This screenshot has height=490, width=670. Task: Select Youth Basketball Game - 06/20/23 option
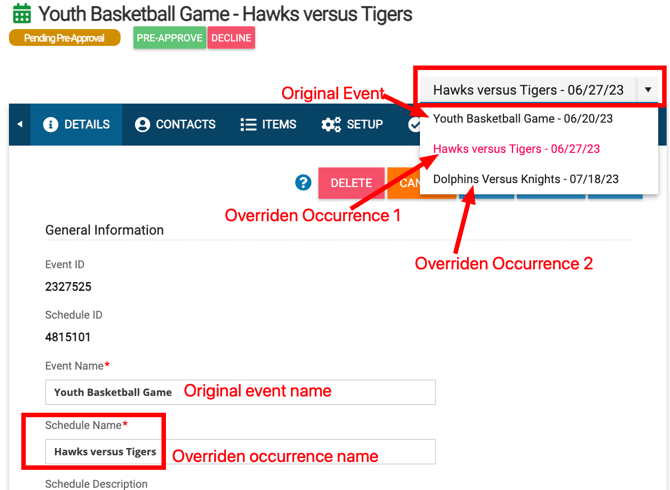pos(523,119)
